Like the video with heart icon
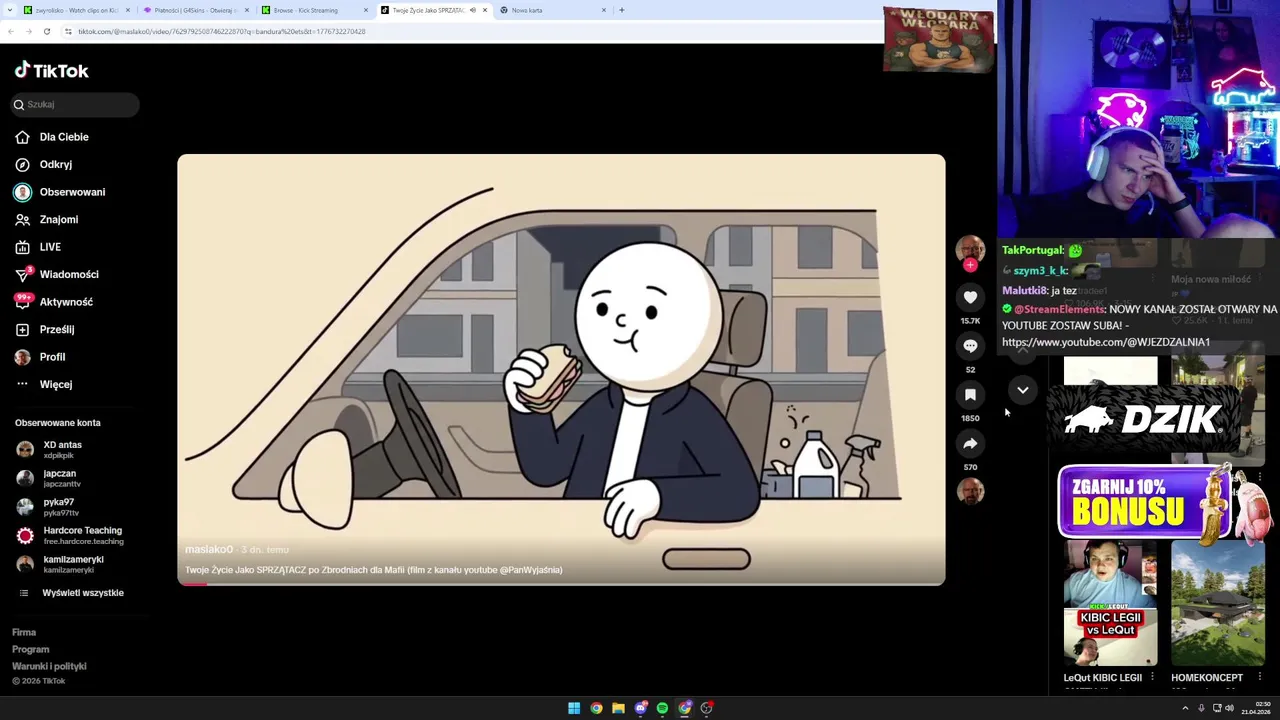Screen dimensions: 1280x720 [970, 297]
